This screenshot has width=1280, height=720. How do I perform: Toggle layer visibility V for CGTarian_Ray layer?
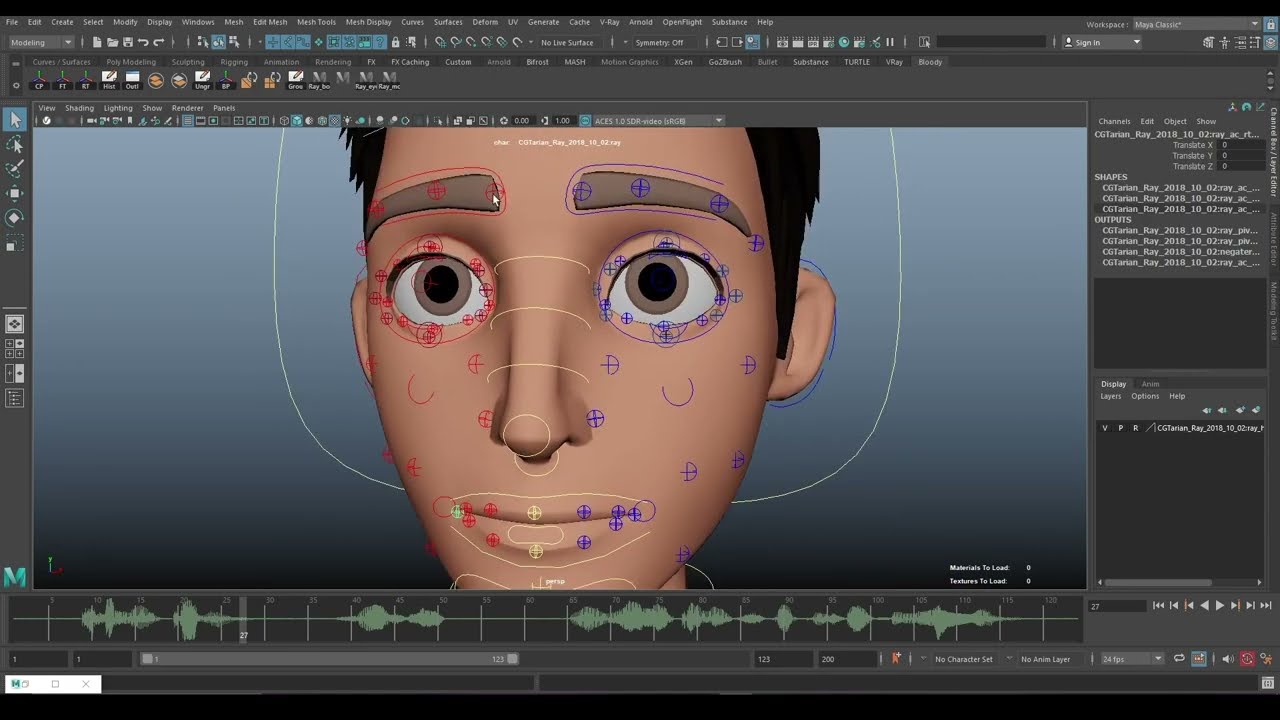(x=1105, y=428)
